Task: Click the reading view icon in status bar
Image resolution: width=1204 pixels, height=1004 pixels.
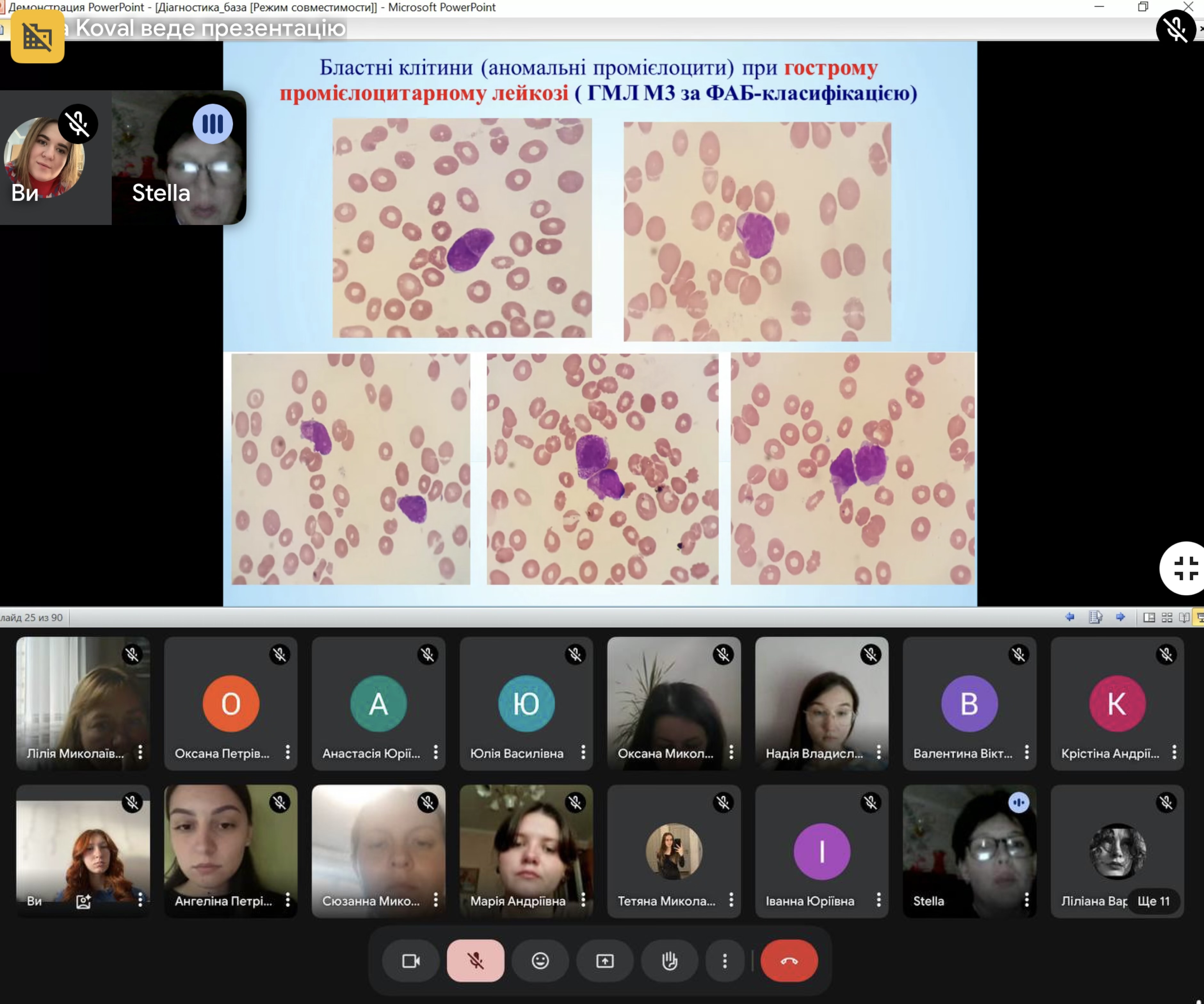Action: 1184,617
